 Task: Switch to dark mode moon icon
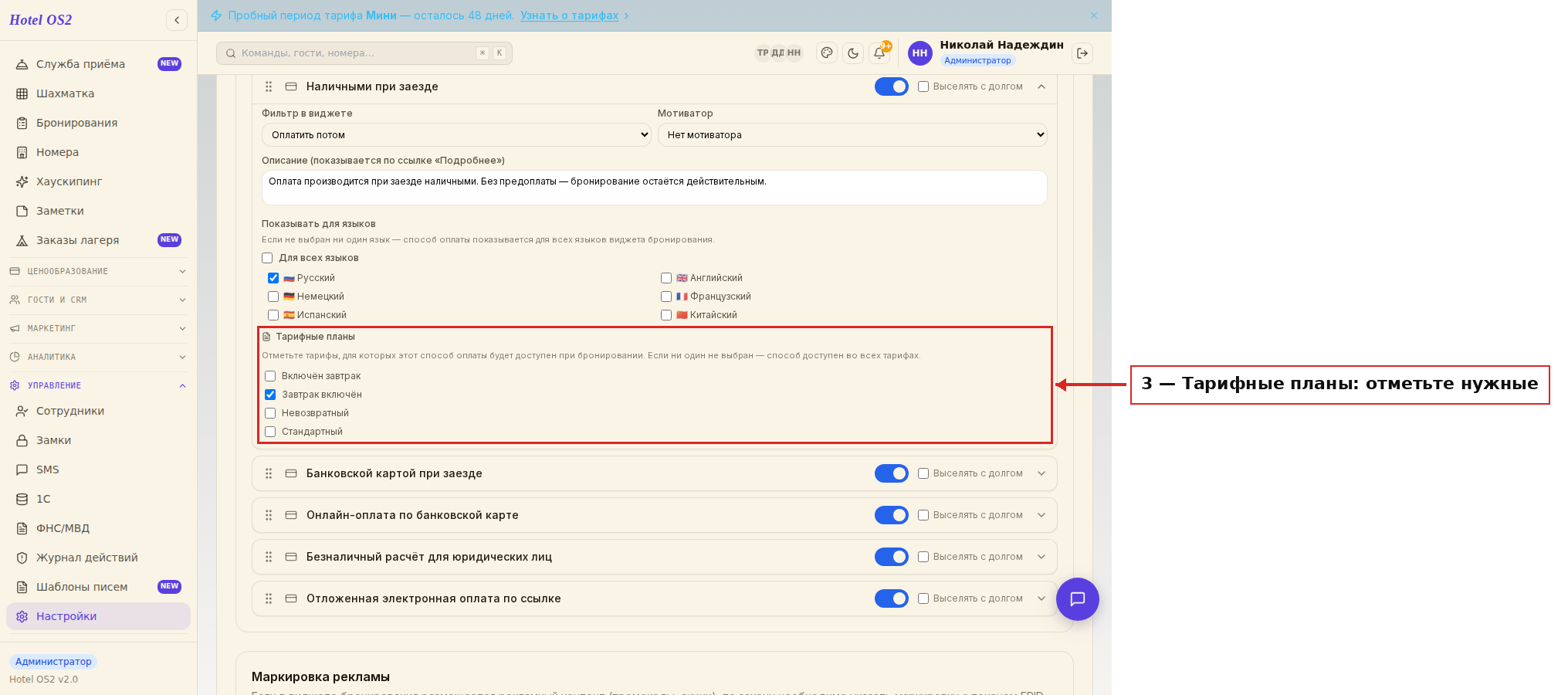coord(853,53)
